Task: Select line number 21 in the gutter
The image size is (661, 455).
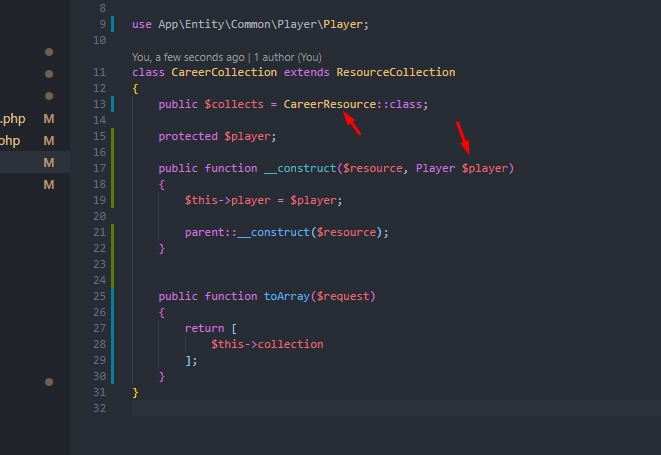Action: point(99,232)
